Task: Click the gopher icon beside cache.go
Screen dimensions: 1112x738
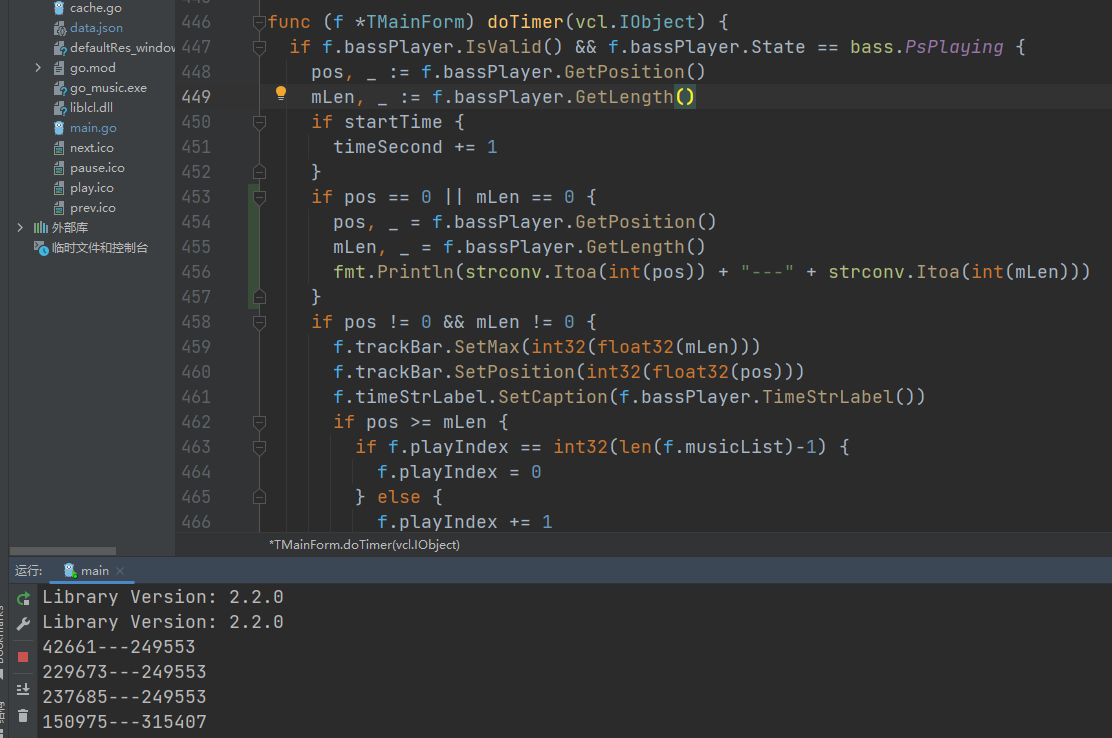Action: (x=59, y=8)
